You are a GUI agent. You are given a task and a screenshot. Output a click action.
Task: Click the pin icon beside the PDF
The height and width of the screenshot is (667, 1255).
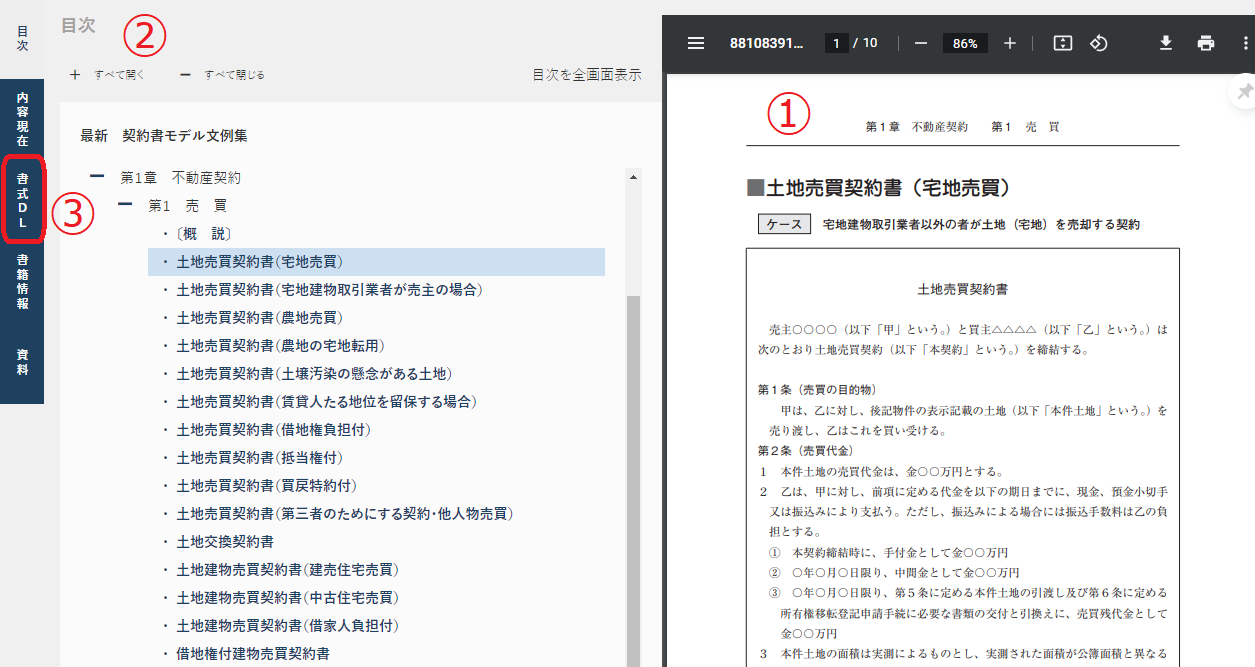click(1244, 92)
